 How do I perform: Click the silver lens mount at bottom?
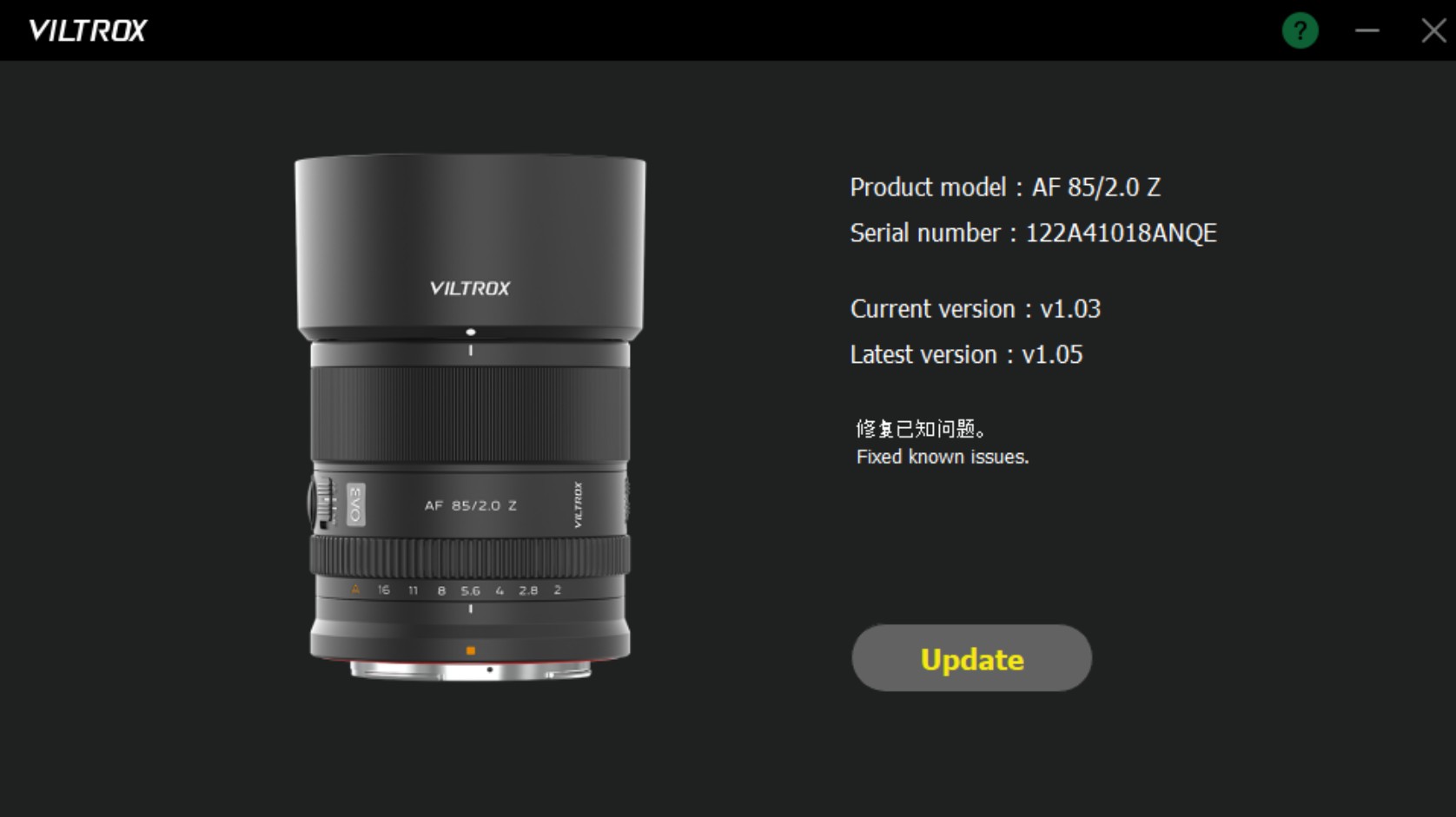pos(470,670)
